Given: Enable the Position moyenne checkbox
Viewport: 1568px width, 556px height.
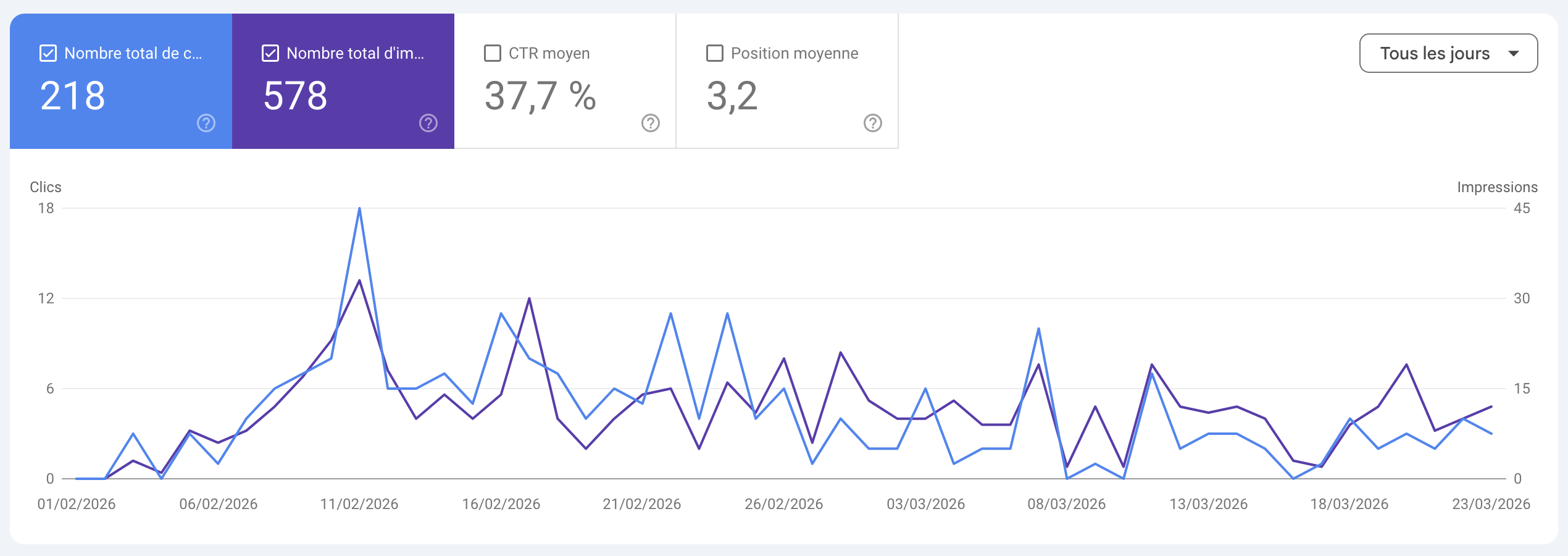Looking at the screenshot, I should point(714,53).
